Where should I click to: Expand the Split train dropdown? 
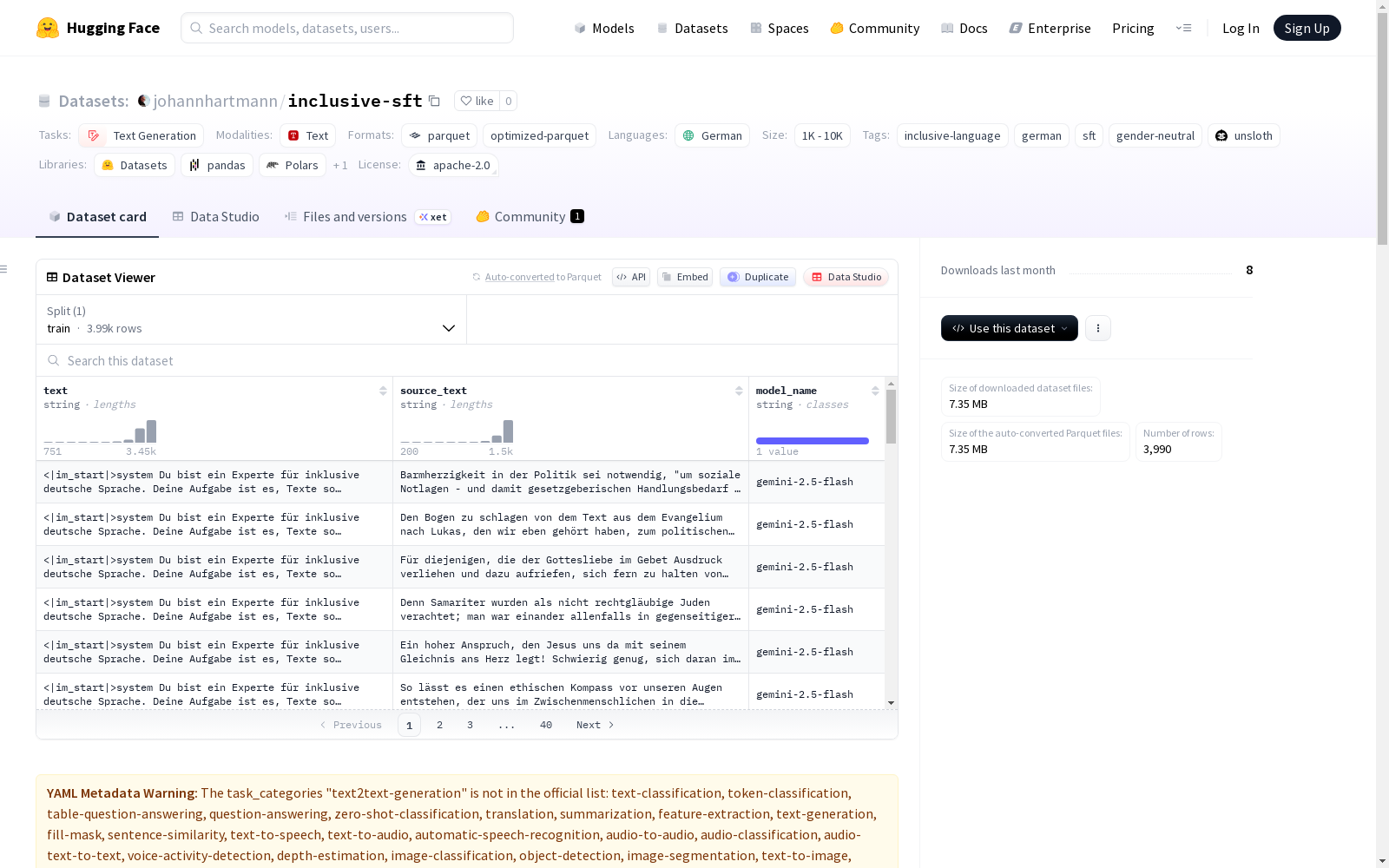[x=251, y=319]
